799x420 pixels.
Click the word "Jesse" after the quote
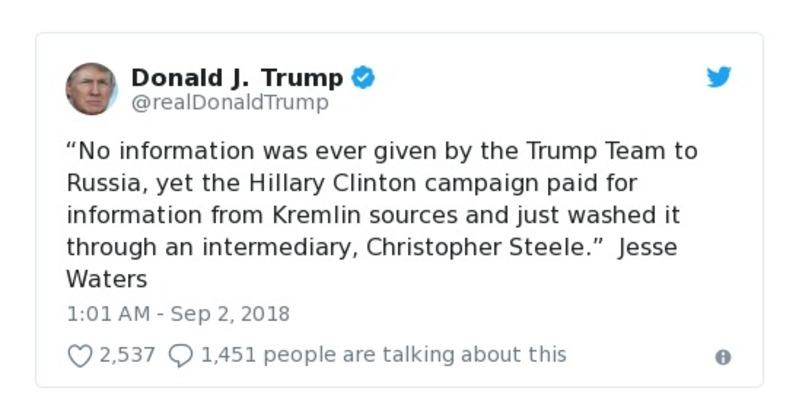click(x=648, y=247)
